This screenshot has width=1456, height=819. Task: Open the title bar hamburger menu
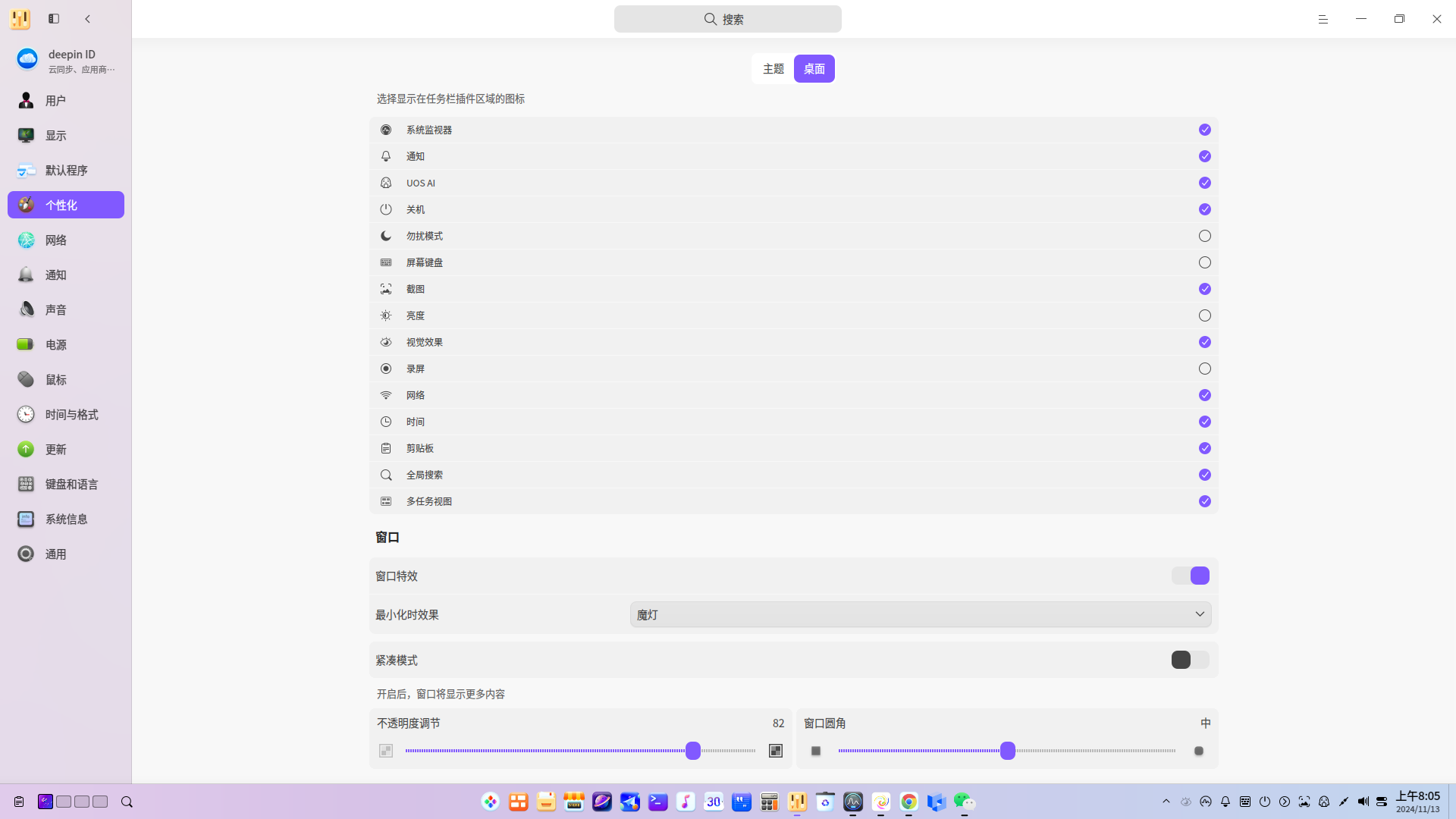[1323, 19]
